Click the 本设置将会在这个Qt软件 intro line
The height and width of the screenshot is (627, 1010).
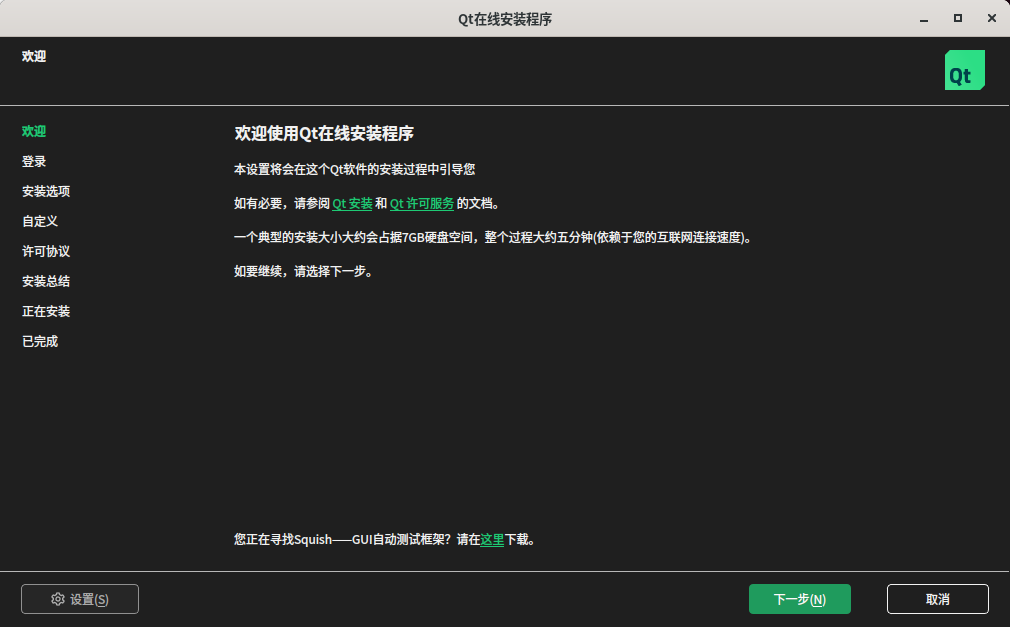point(354,169)
